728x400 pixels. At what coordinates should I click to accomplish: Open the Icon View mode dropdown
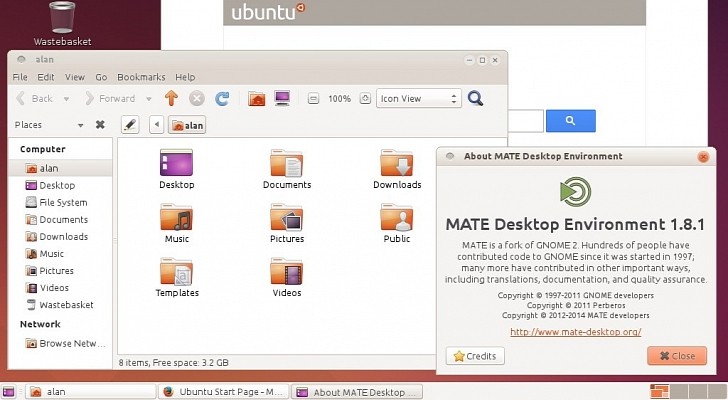[418, 99]
